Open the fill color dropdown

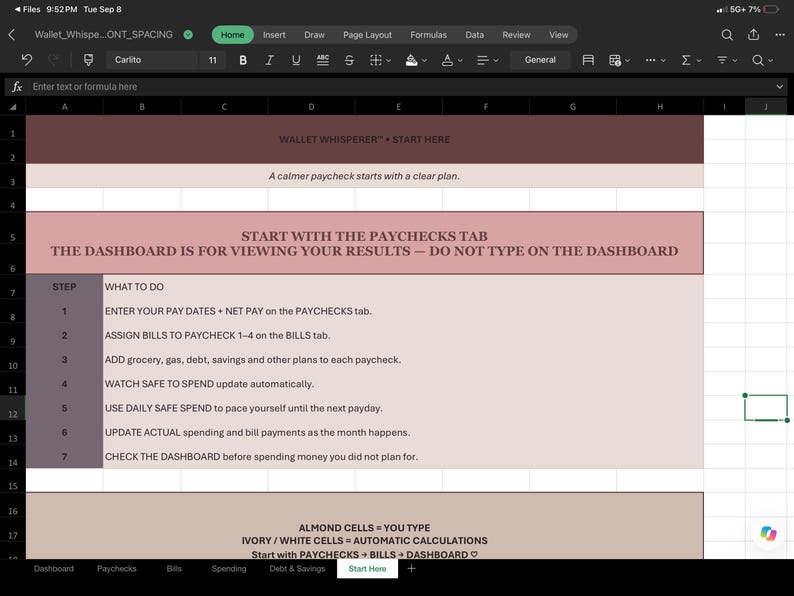click(x=416, y=60)
